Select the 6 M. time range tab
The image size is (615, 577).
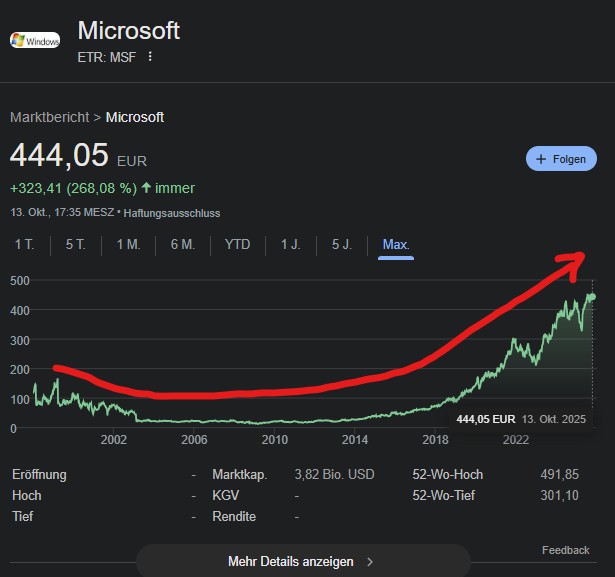pos(183,244)
